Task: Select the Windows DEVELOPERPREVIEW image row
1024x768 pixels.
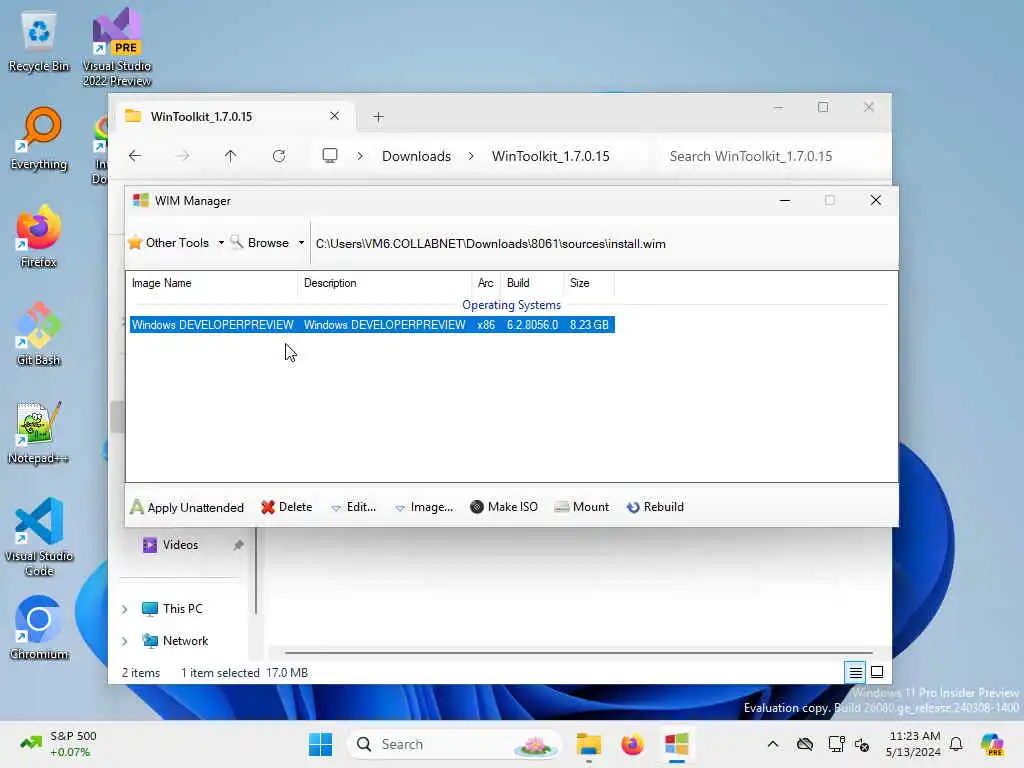Action: (x=372, y=325)
